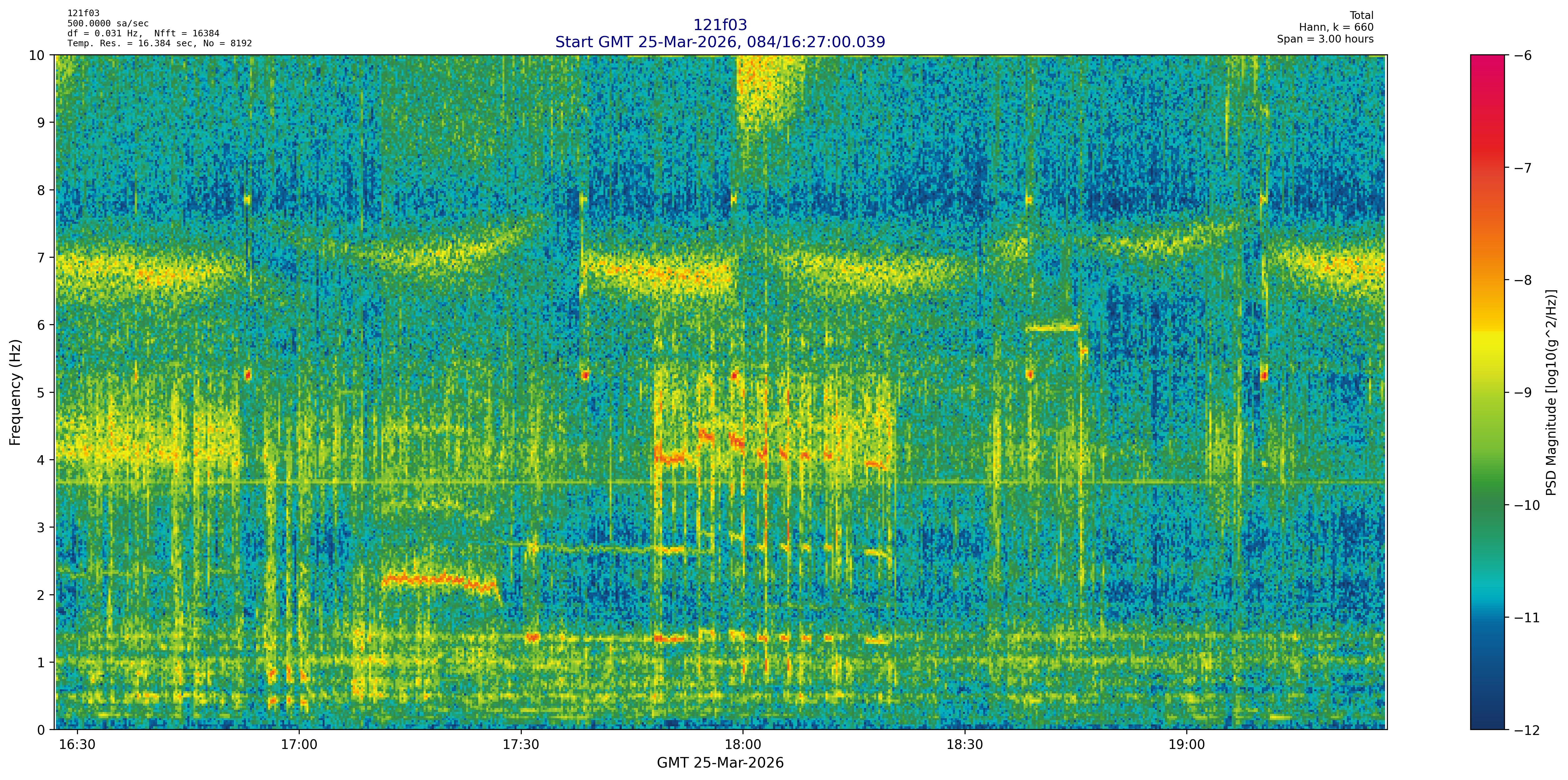The image size is (1568, 780).
Task: Click the 'Span = 3.00 hours' annotation
Action: [1325, 39]
